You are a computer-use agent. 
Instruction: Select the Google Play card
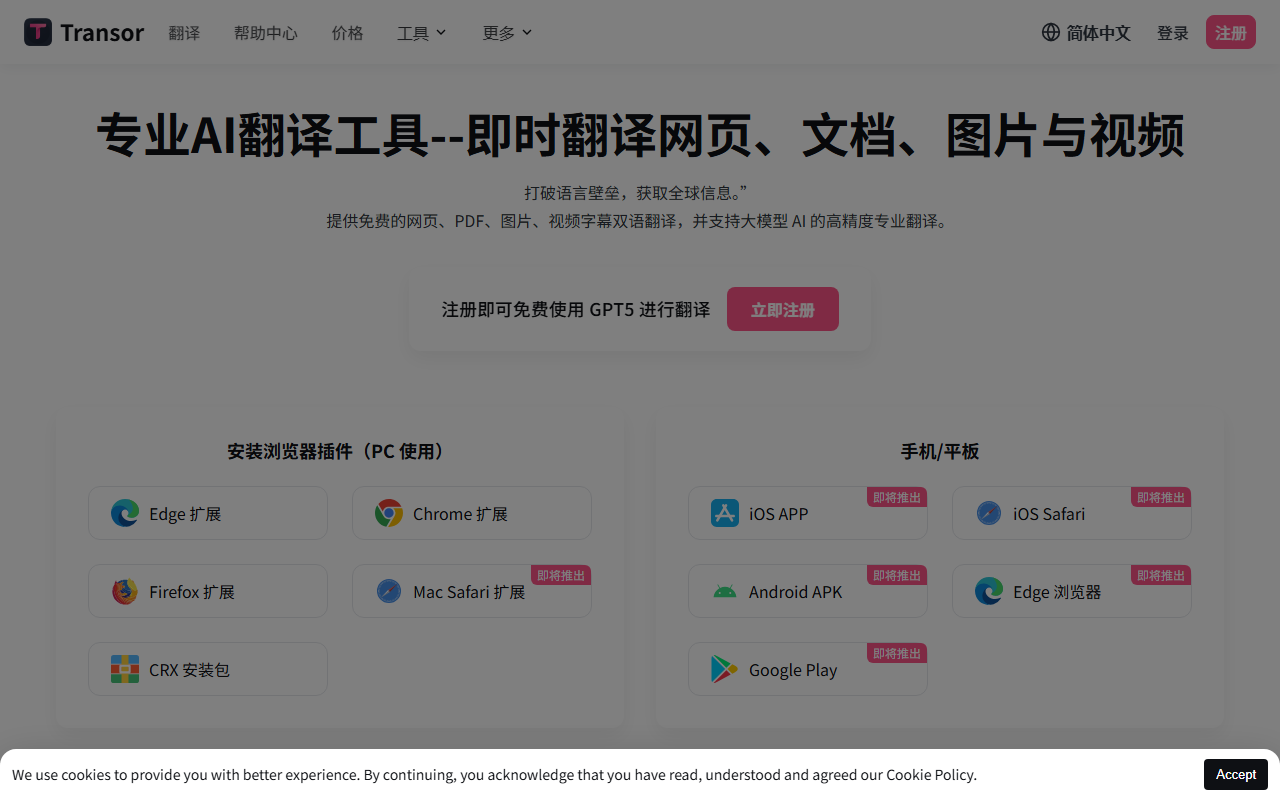click(x=808, y=669)
